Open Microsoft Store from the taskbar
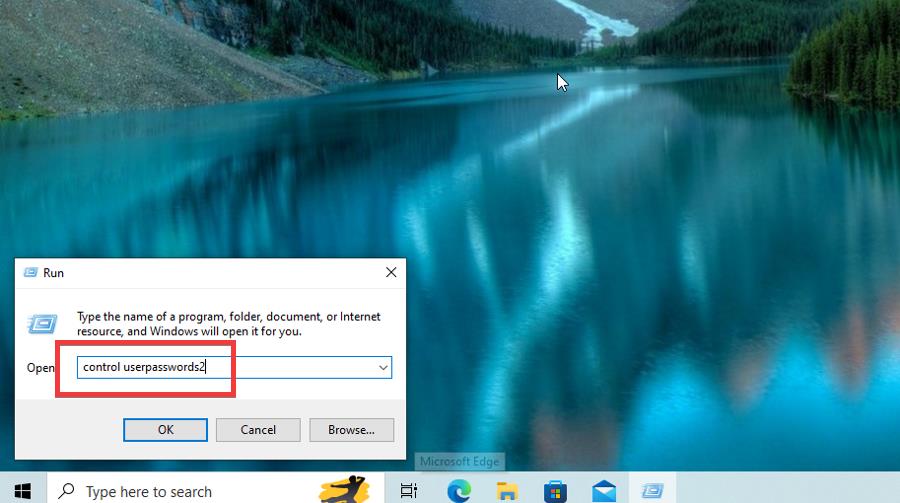This screenshot has width=900, height=503. click(555, 490)
